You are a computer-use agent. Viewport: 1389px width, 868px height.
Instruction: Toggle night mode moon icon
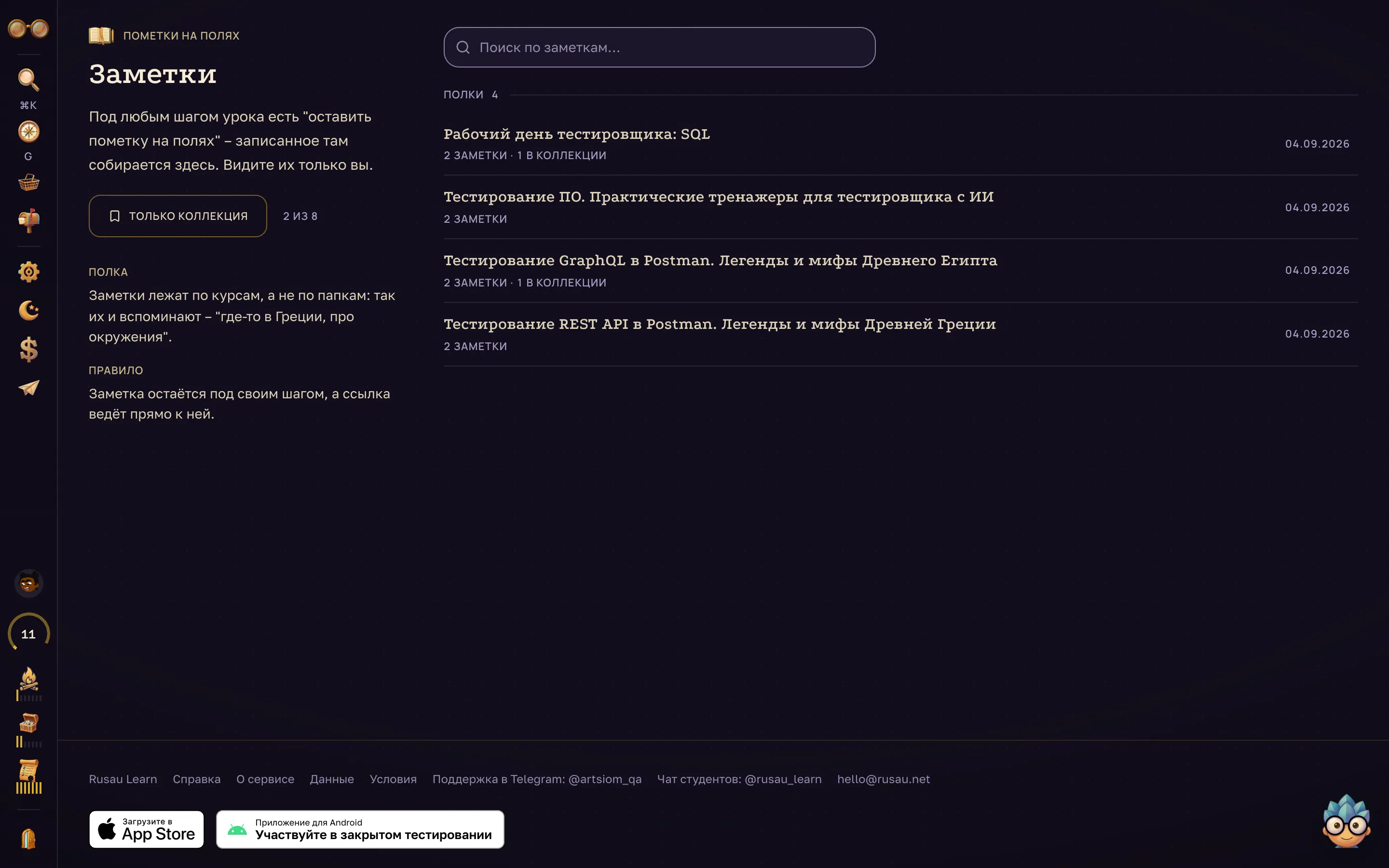[x=28, y=311]
